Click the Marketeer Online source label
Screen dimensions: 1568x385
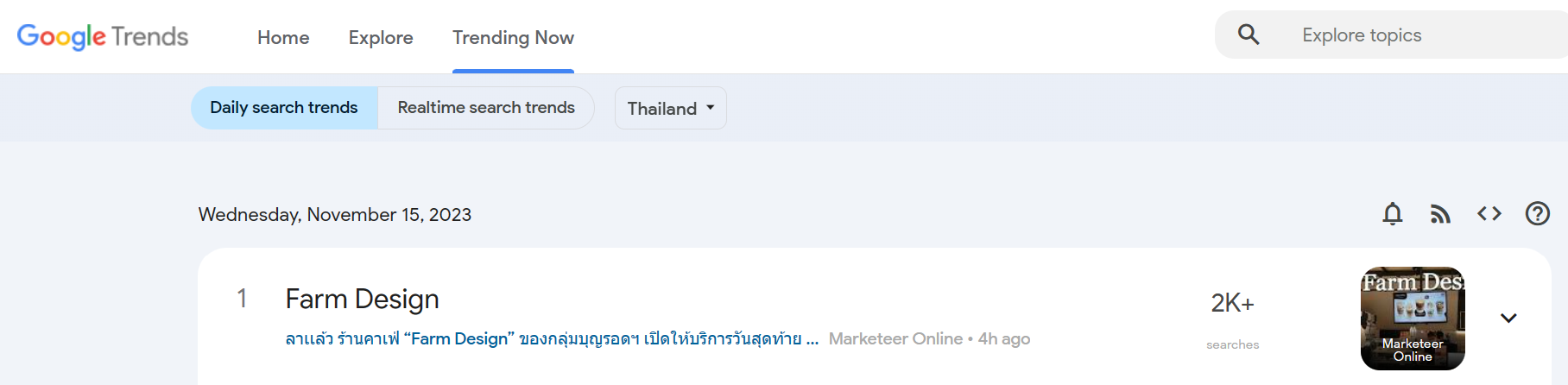point(895,338)
